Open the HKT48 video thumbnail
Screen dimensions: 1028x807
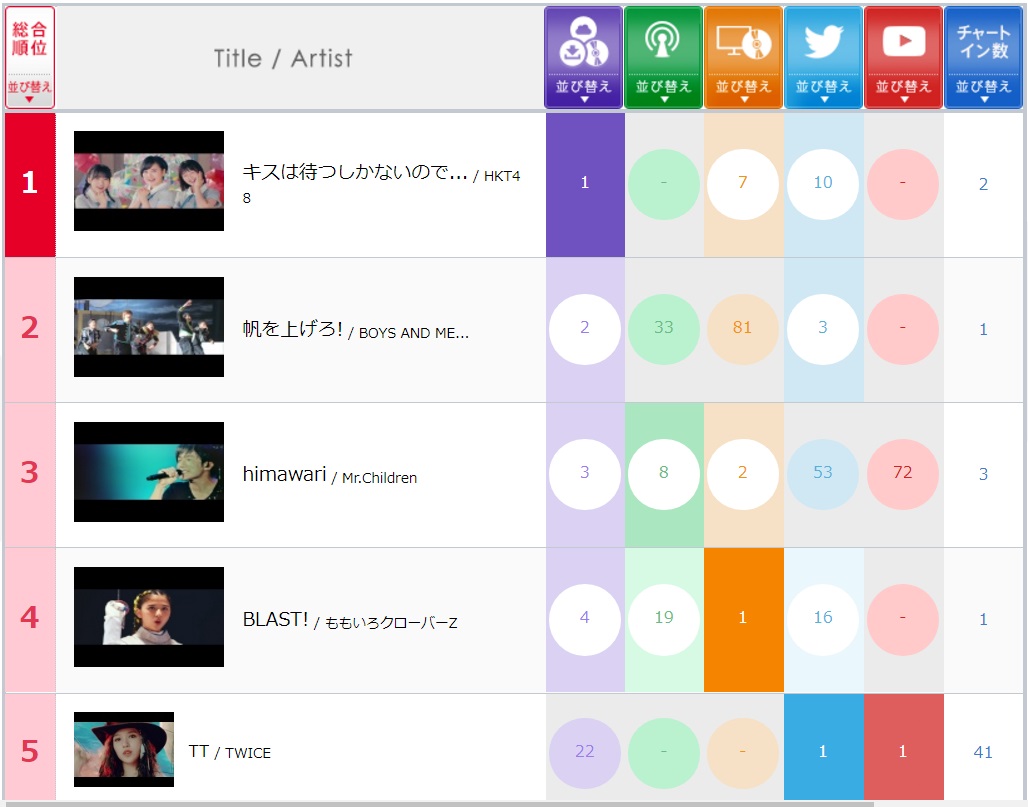[149, 181]
